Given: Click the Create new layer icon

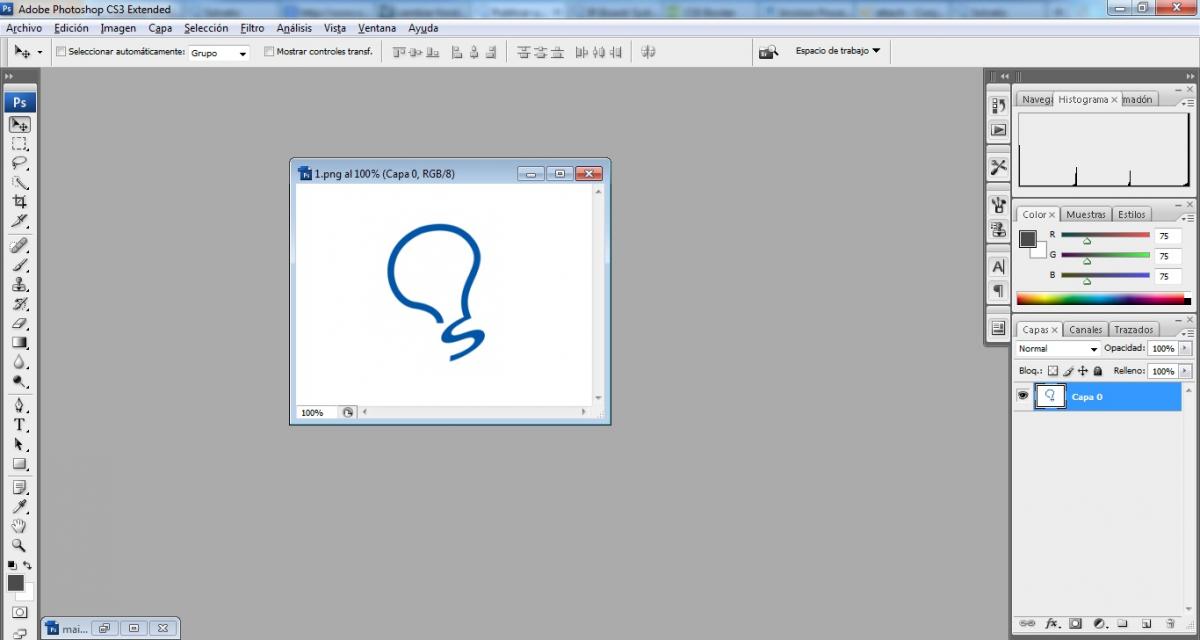Looking at the screenshot, I should (1146, 623).
